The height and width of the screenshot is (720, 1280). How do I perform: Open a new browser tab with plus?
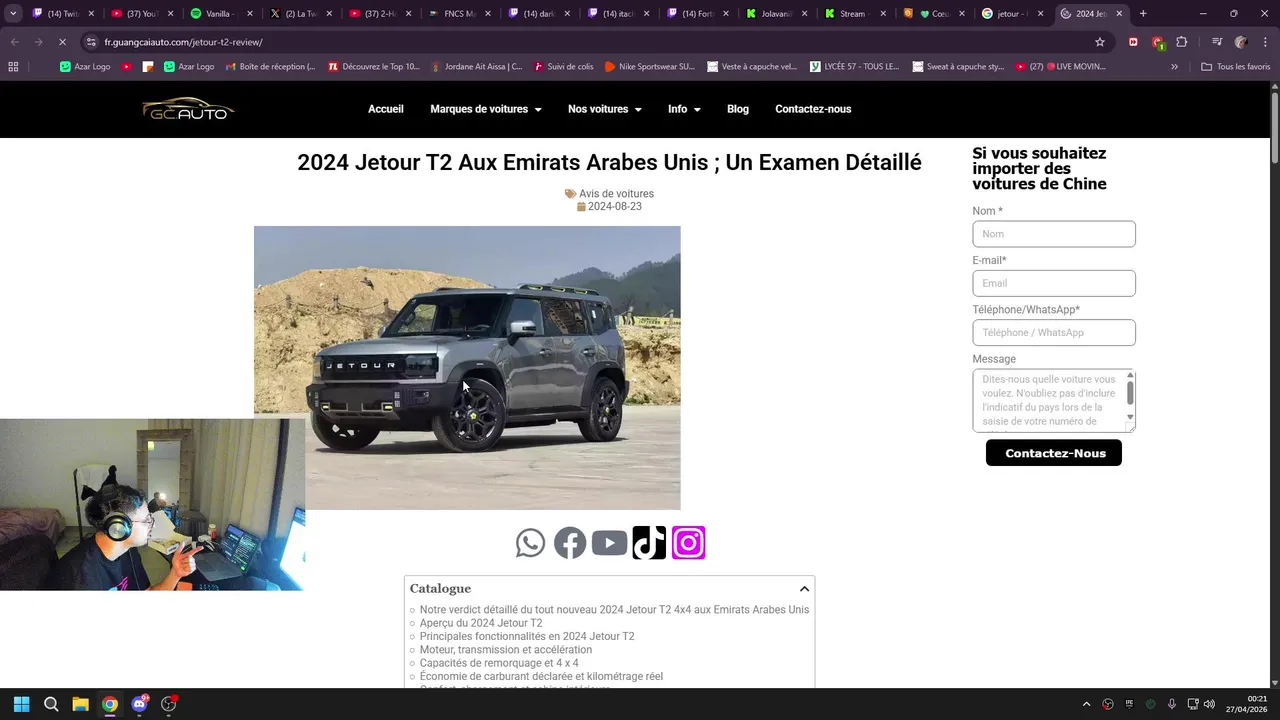pyautogui.click(x=1143, y=14)
